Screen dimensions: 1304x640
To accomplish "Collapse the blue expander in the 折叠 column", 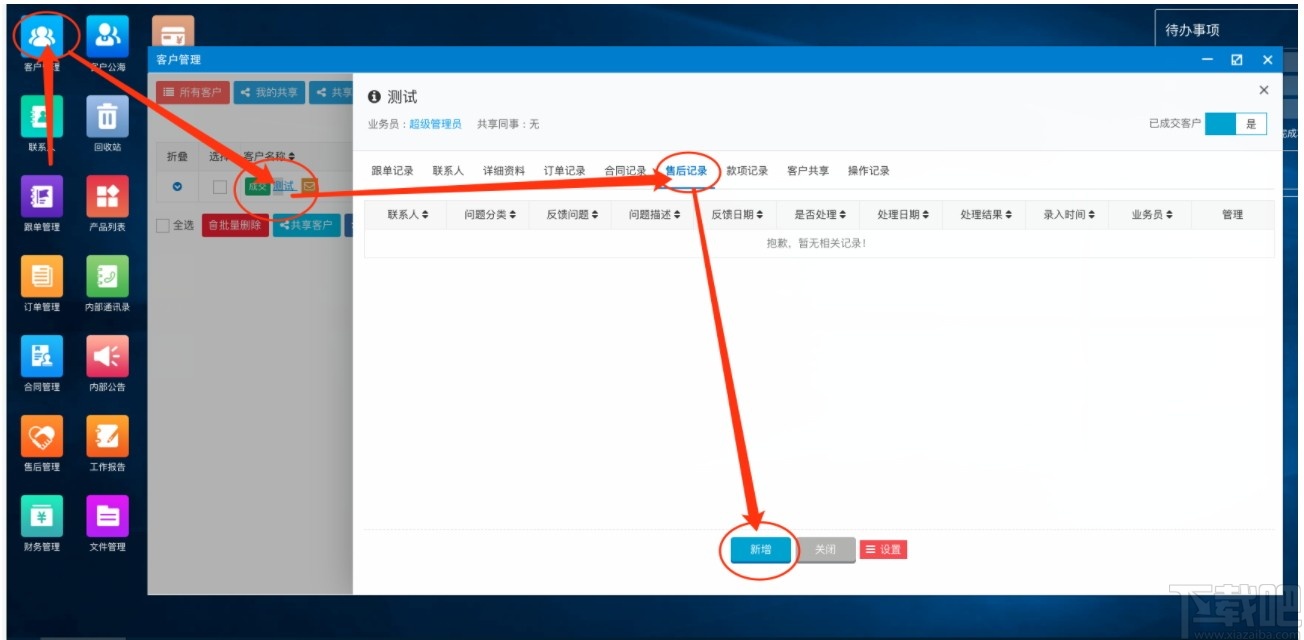I will pos(175,187).
